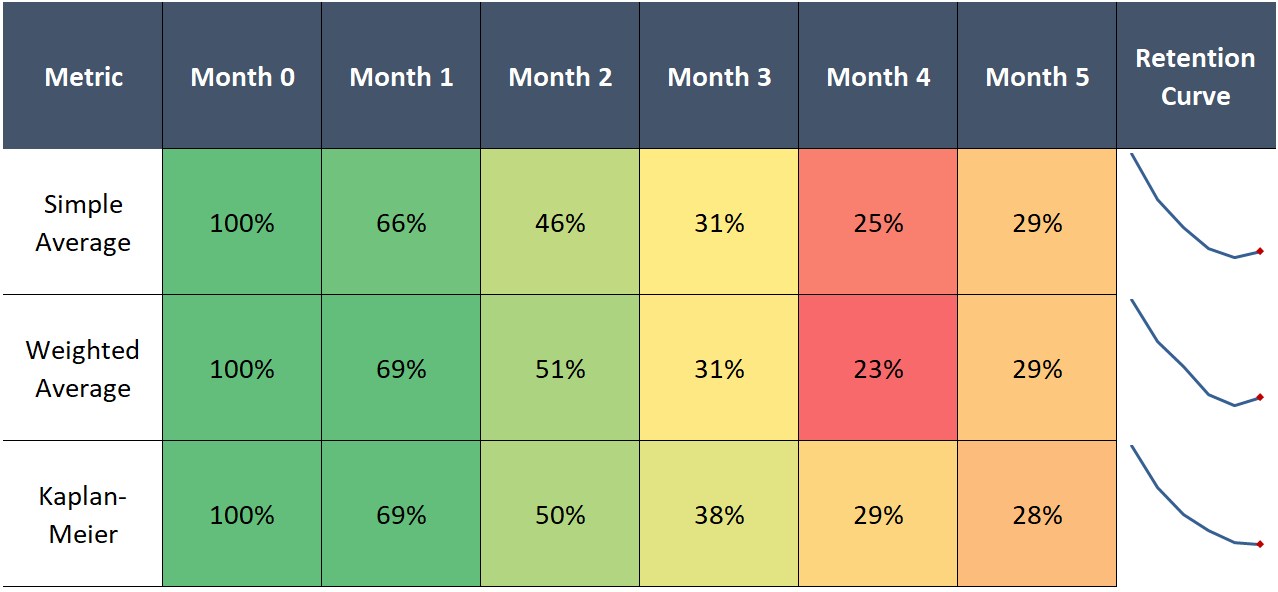Screen dimensions: 1278x592
Task: Select Simple Average Month 1 cell 66%
Action: 401,223
